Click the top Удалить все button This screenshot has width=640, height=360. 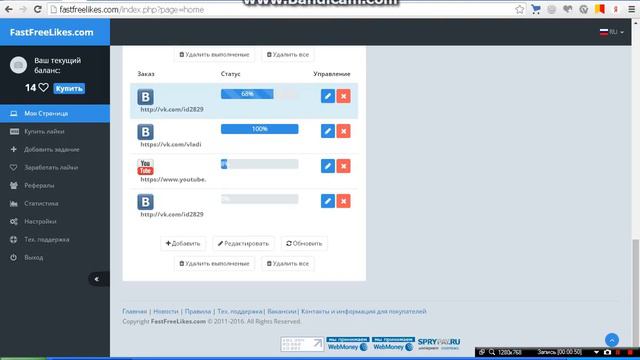pos(288,54)
